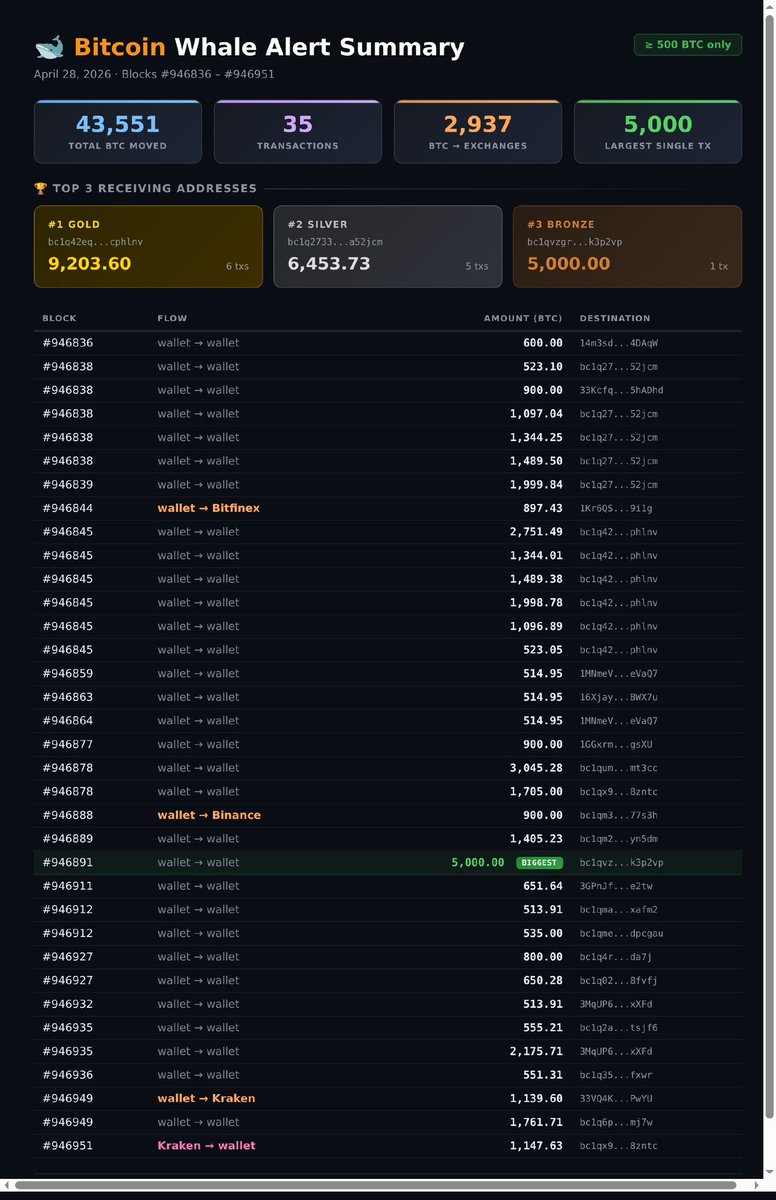Viewport: 776px width, 1200px height.
Task: Select block number #946863
Action: tap(68, 697)
